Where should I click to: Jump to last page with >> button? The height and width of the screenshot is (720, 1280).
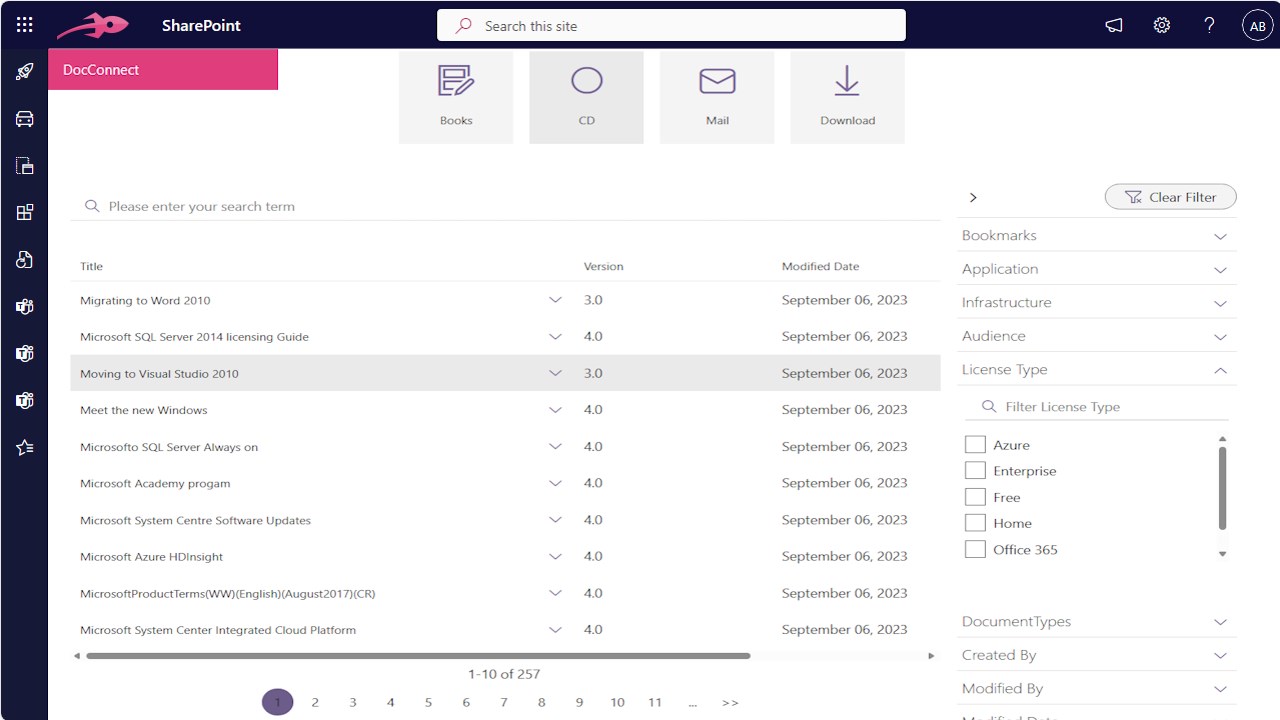[x=730, y=702]
